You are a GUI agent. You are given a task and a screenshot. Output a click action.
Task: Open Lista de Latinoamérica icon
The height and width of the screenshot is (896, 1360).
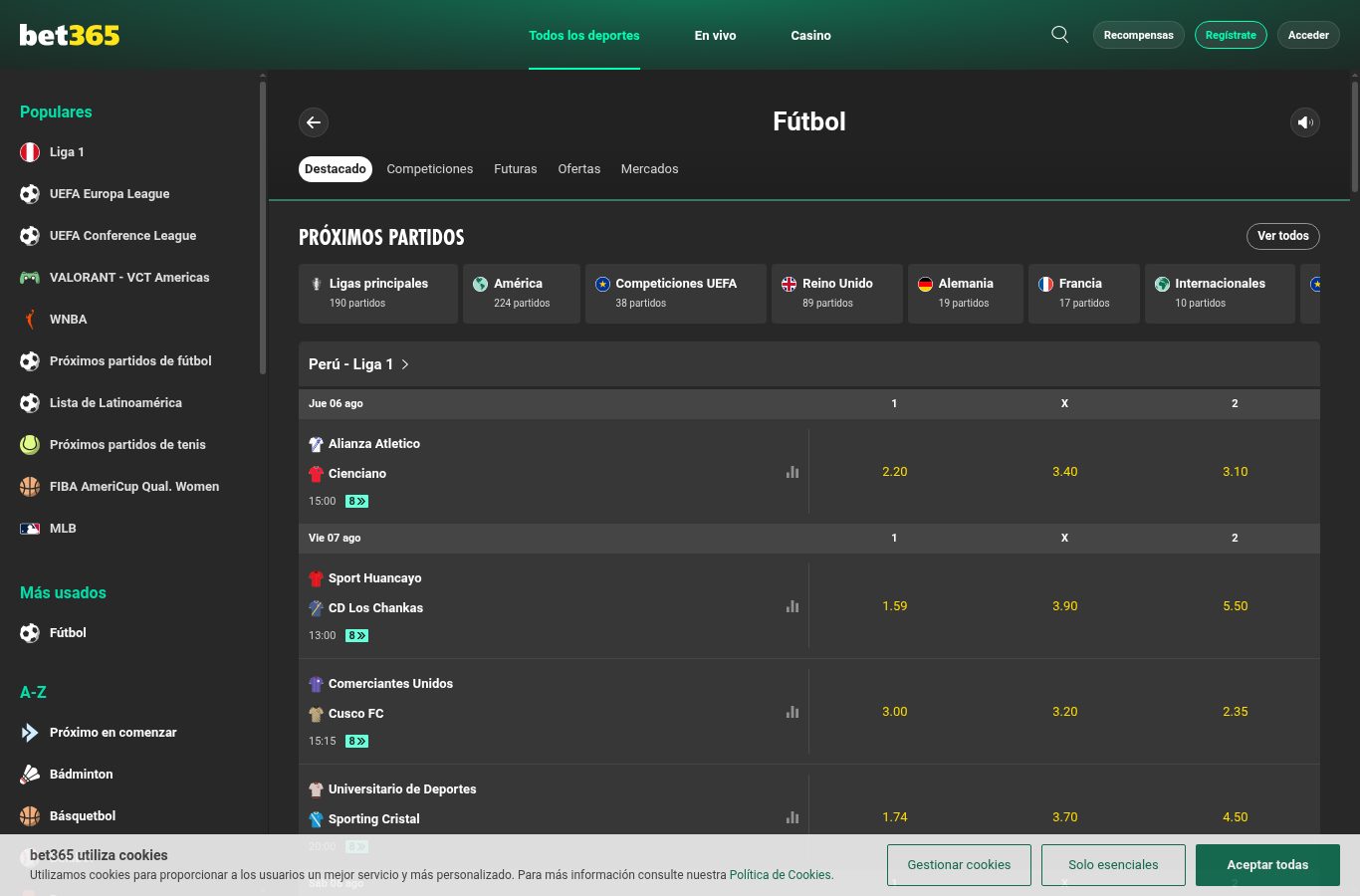(30, 403)
